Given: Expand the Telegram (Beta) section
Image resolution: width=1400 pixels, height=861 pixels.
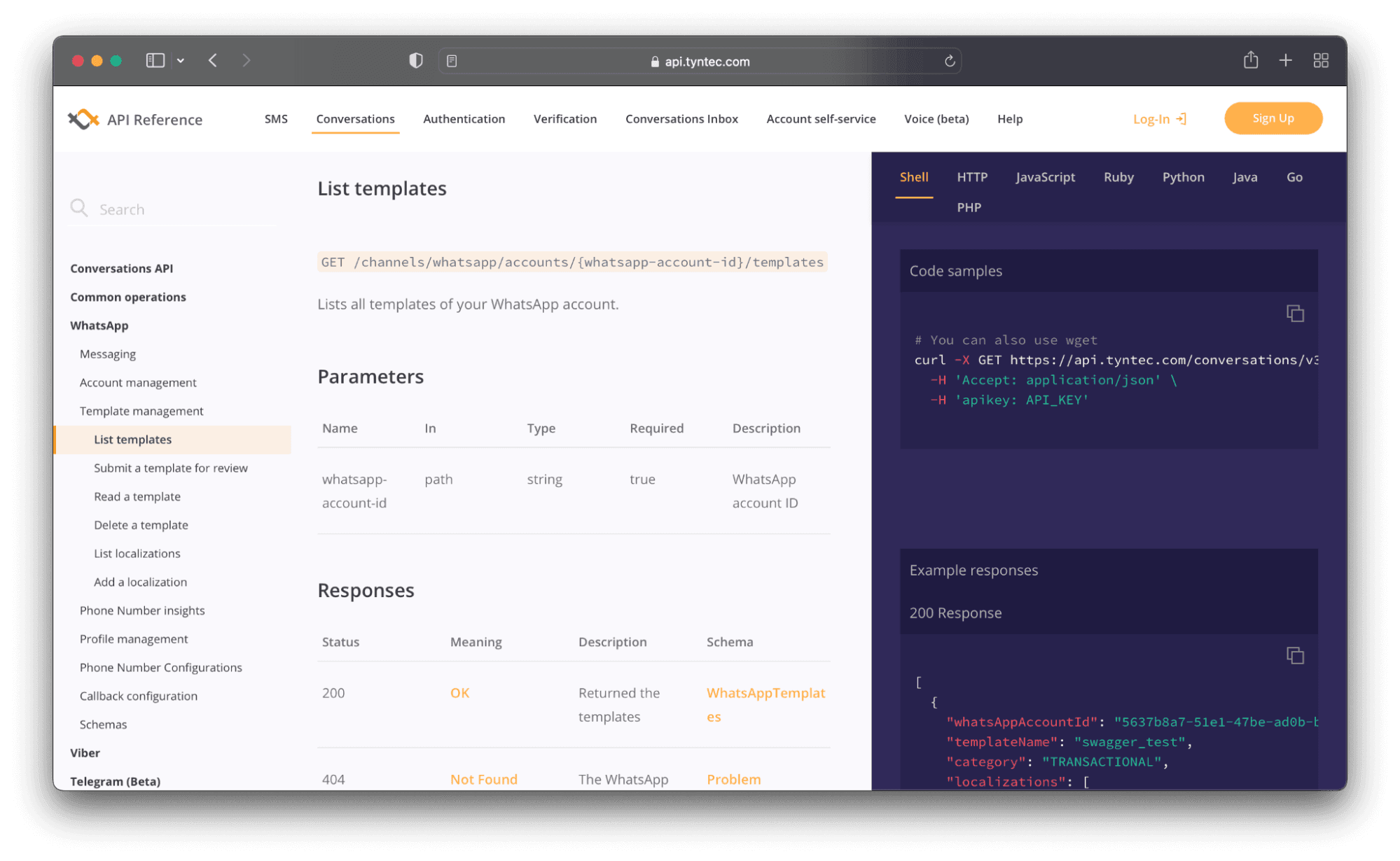Looking at the screenshot, I should click(x=116, y=781).
